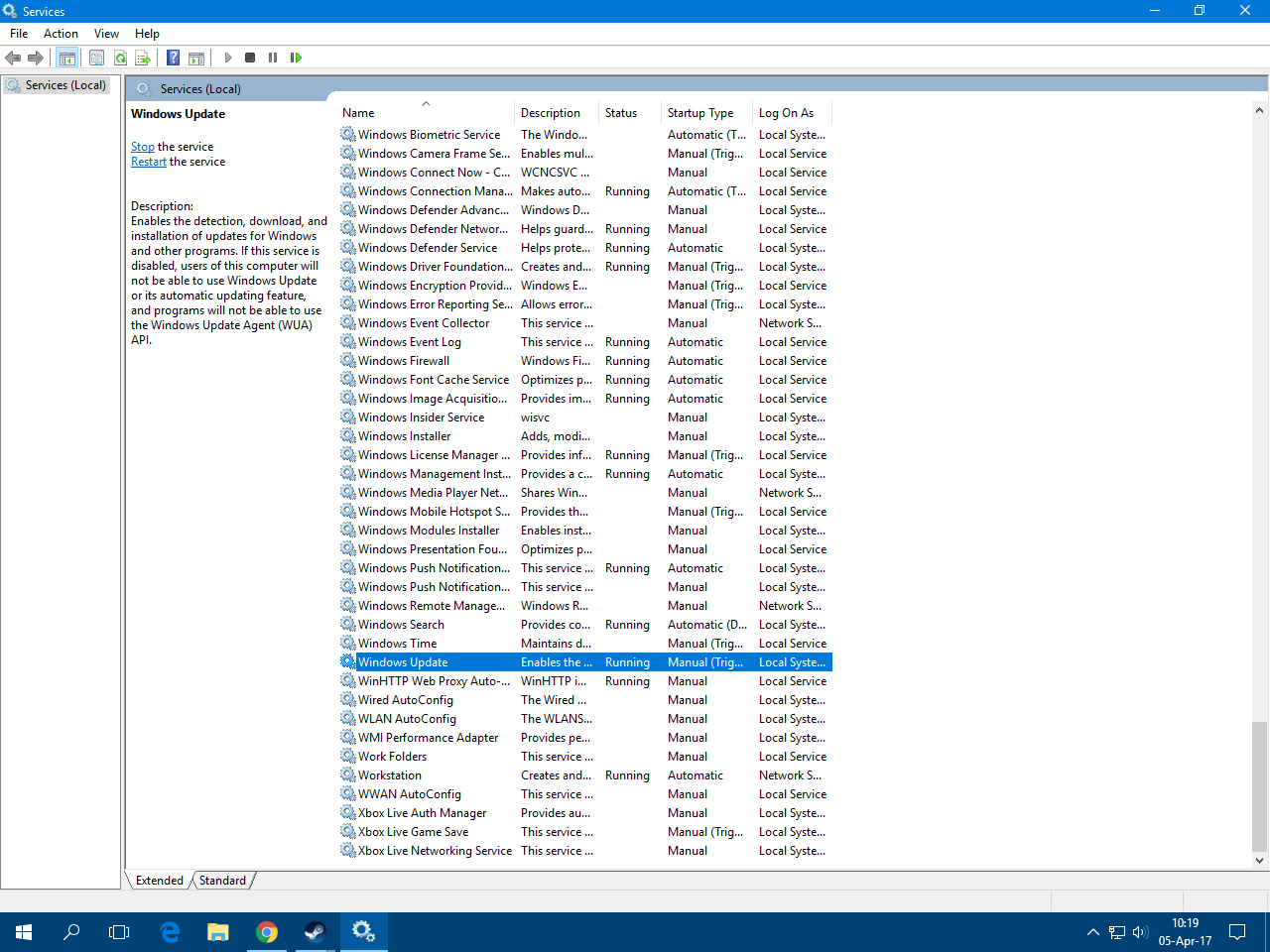
Task: Select Windows Firewall service row
Action: pyautogui.click(x=585, y=361)
